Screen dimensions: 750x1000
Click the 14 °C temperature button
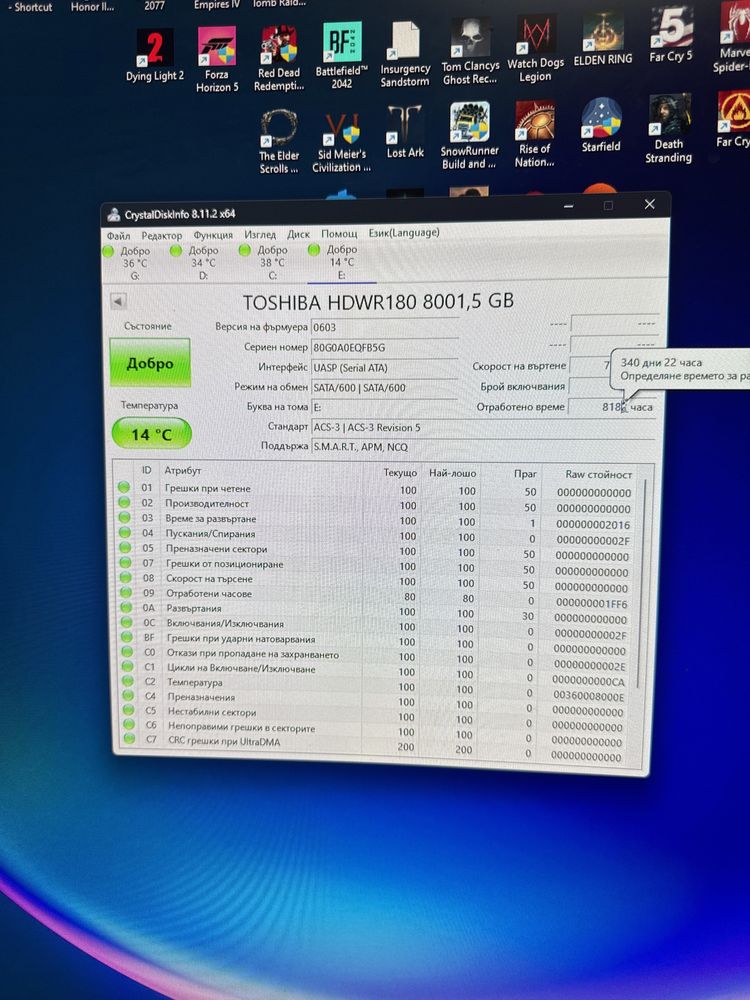click(152, 434)
